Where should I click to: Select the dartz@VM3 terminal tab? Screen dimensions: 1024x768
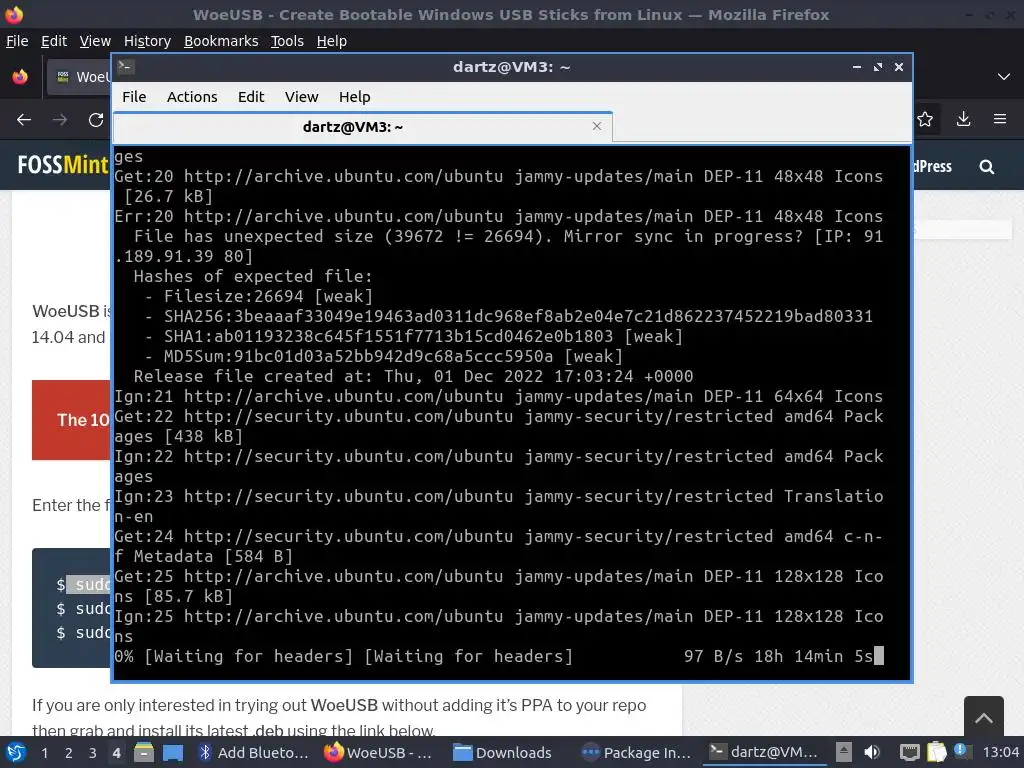(353, 127)
